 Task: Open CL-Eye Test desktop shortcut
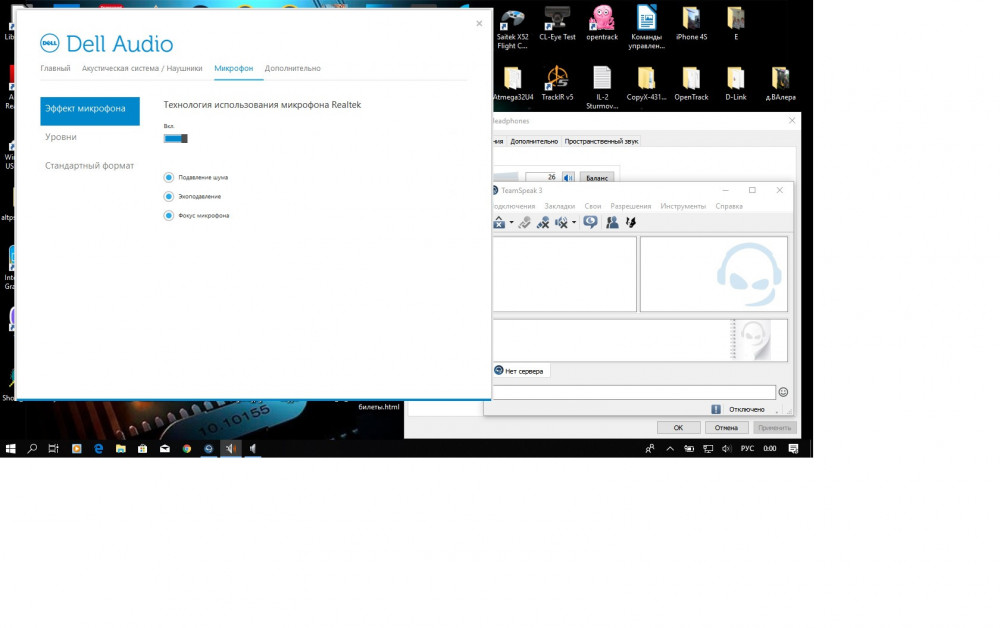pos(557,26)
